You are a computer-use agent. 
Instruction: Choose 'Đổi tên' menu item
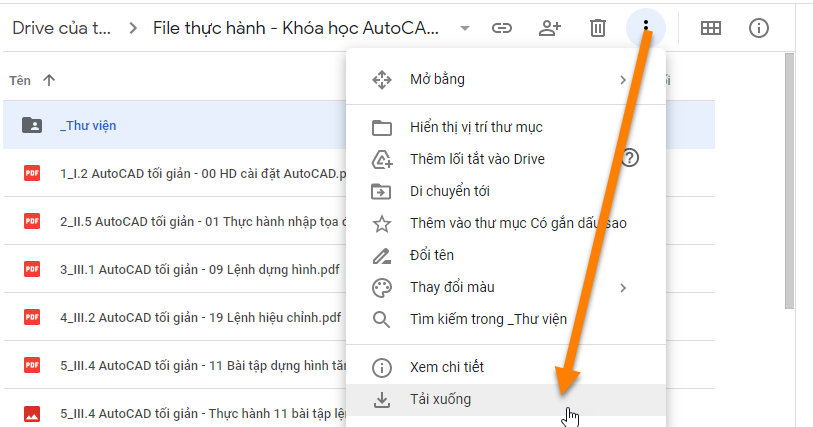click(506, 255)
